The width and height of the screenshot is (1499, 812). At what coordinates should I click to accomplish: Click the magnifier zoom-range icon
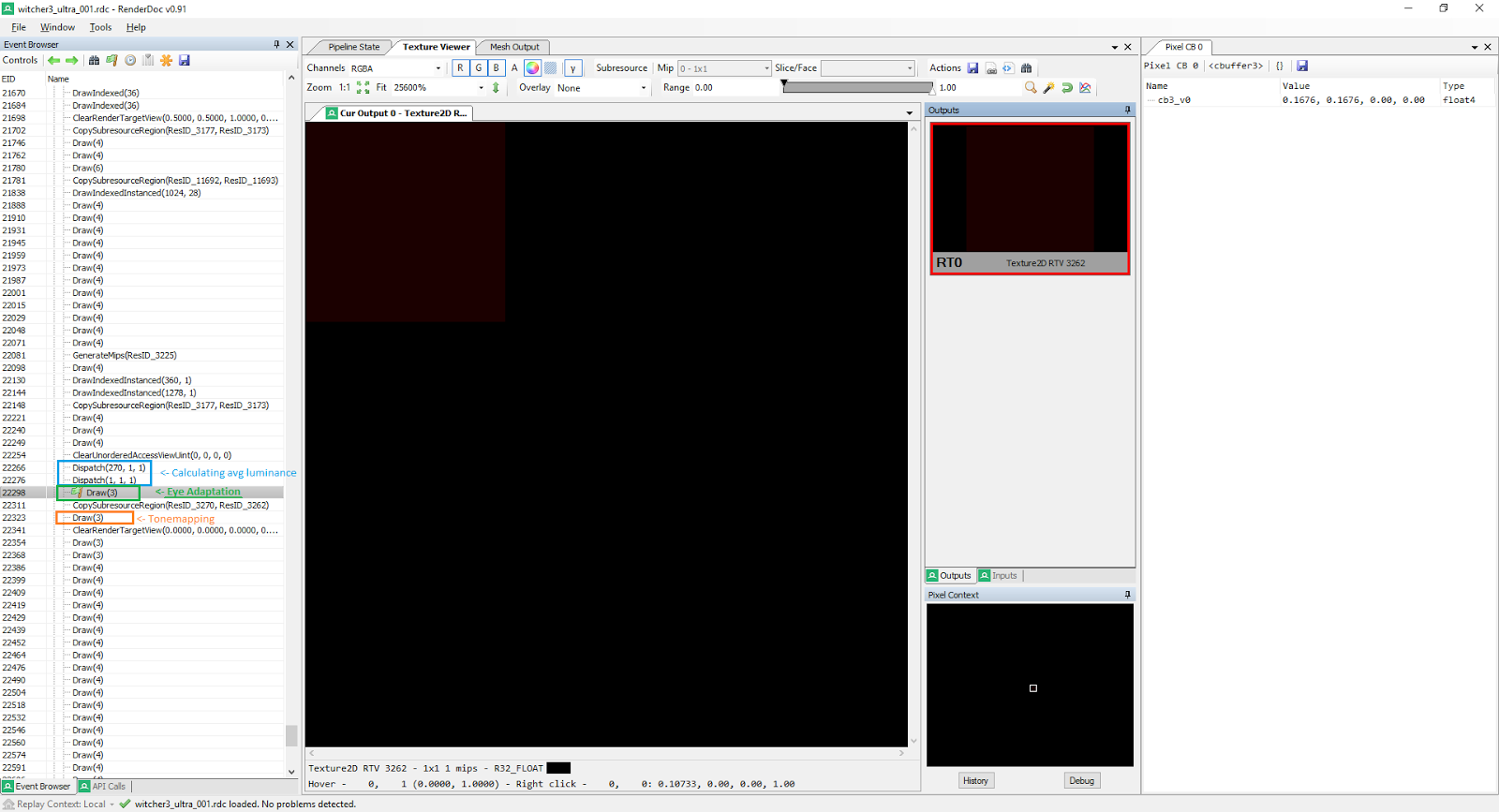(x=1031, y=88)
